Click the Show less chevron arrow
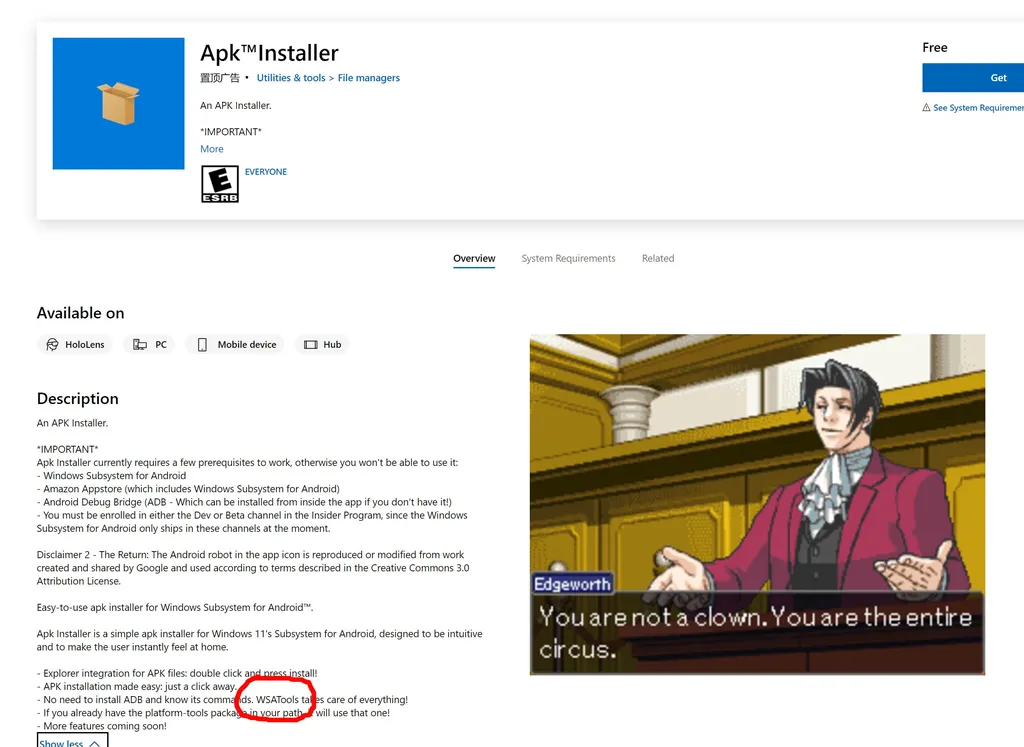Viewport: 1024px width, 747px height. coord(95,743)
